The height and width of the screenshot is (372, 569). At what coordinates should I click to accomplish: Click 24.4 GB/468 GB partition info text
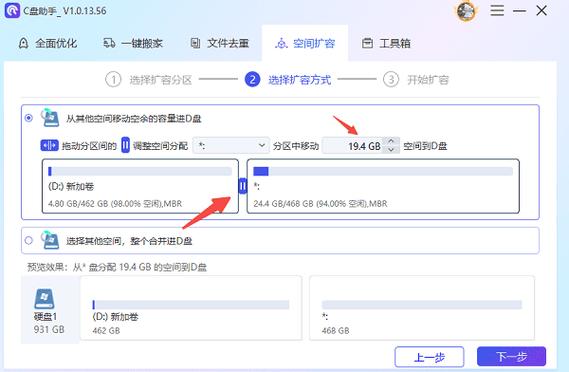click(320, 204)
